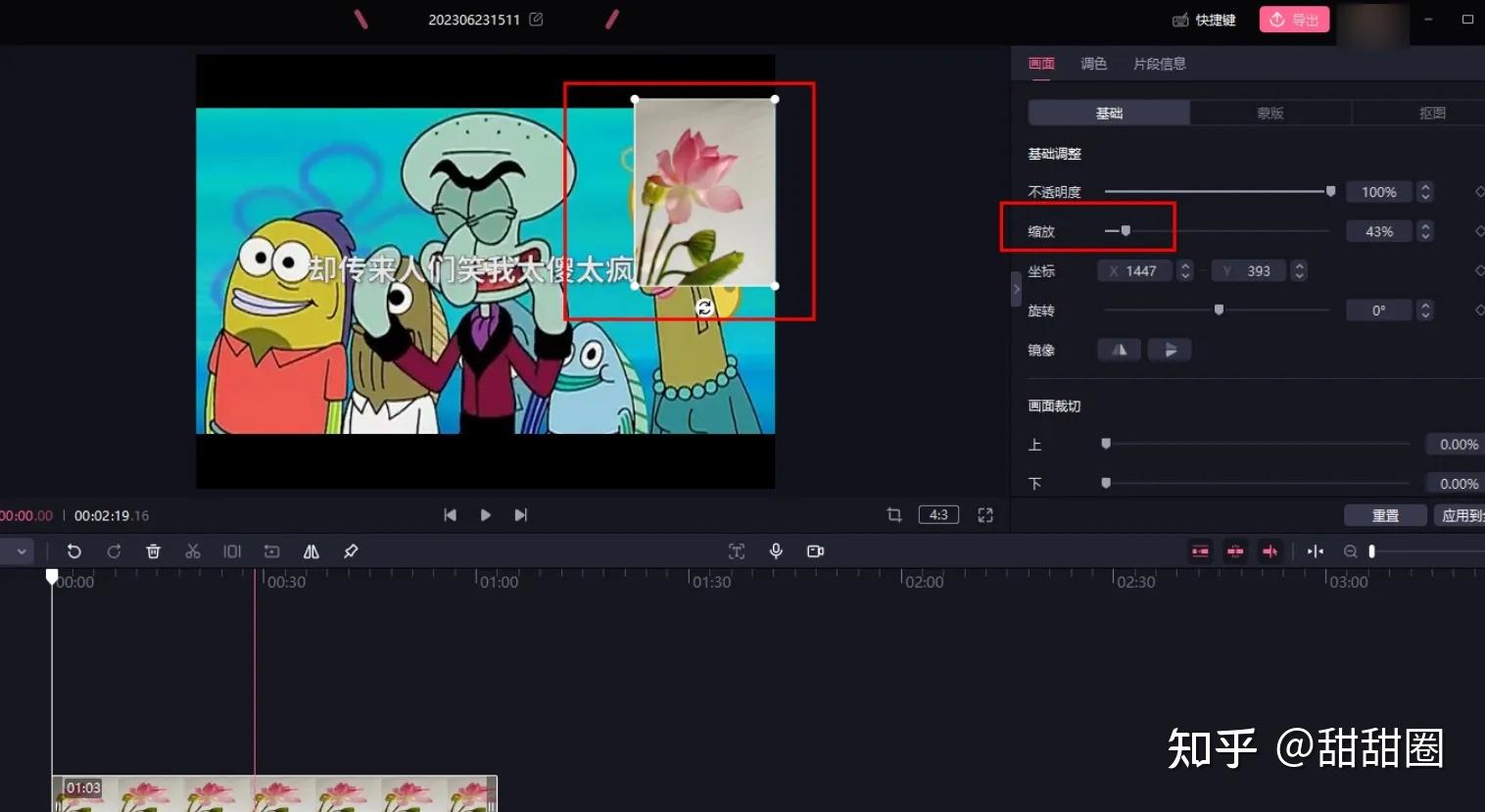This screenshot has height=812, width=1485.
Task: Click the rotation field showing 0°
Action: [1379, 310]
